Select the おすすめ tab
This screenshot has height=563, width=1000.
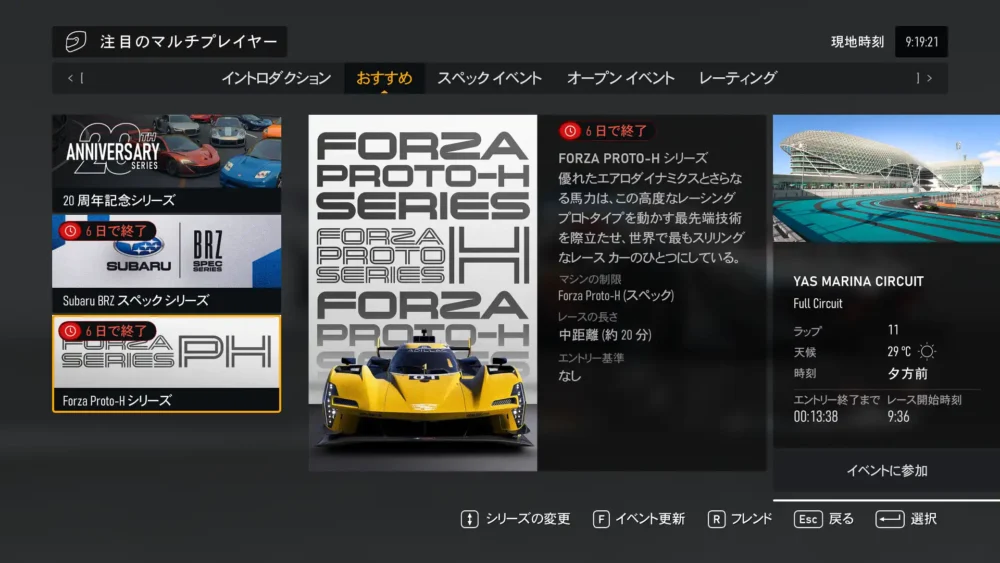point(384,78)
